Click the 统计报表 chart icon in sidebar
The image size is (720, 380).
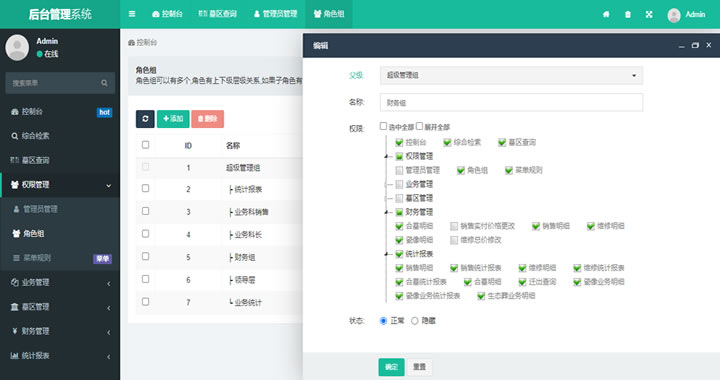[x=15, y=355]
